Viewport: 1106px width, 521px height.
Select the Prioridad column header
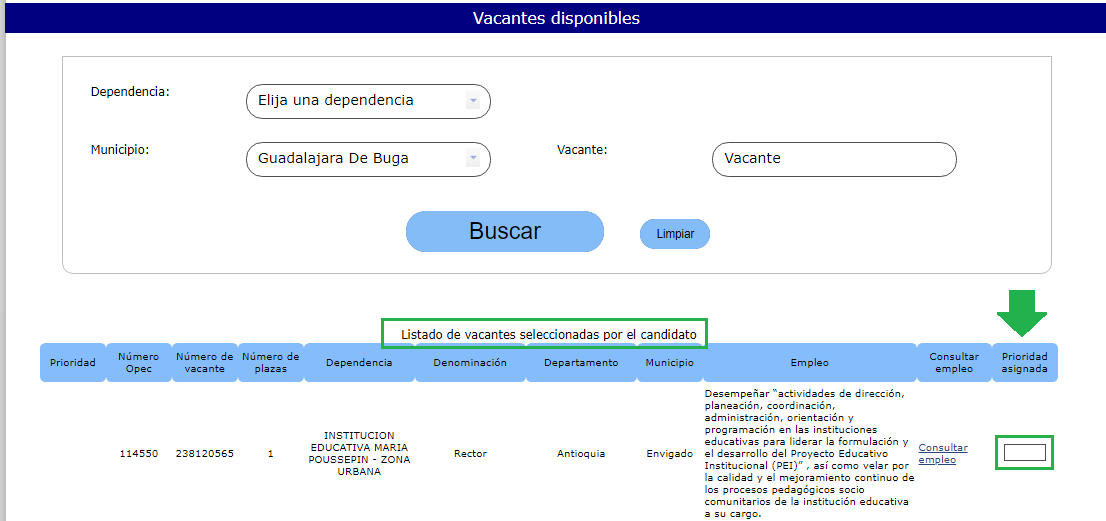click(73, 363)
